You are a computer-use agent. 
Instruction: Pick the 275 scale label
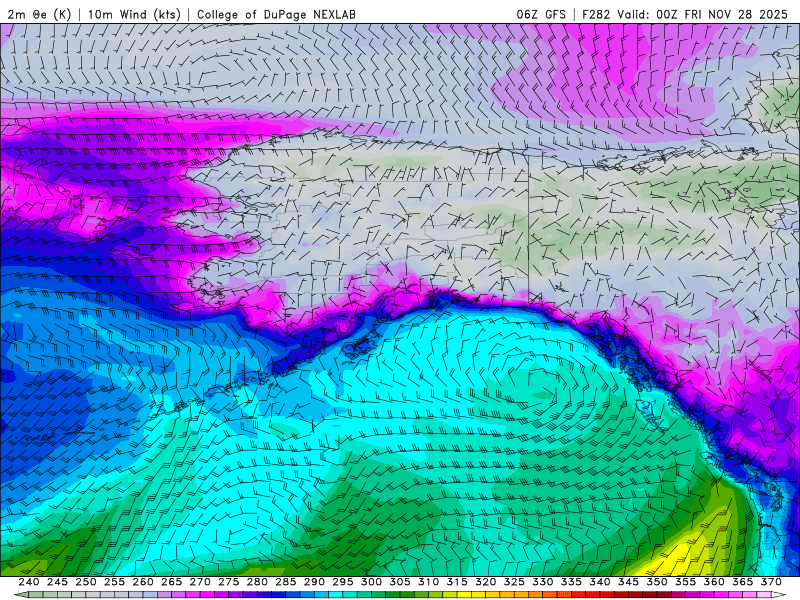click(x=229, y=582)
